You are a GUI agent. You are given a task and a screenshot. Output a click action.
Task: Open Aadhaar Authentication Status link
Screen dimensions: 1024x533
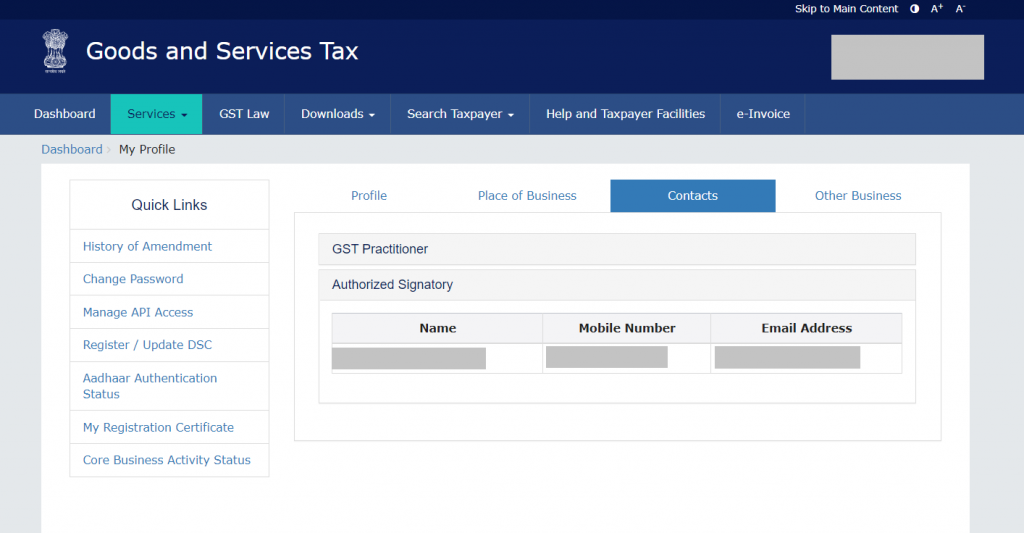pos(150,386)
